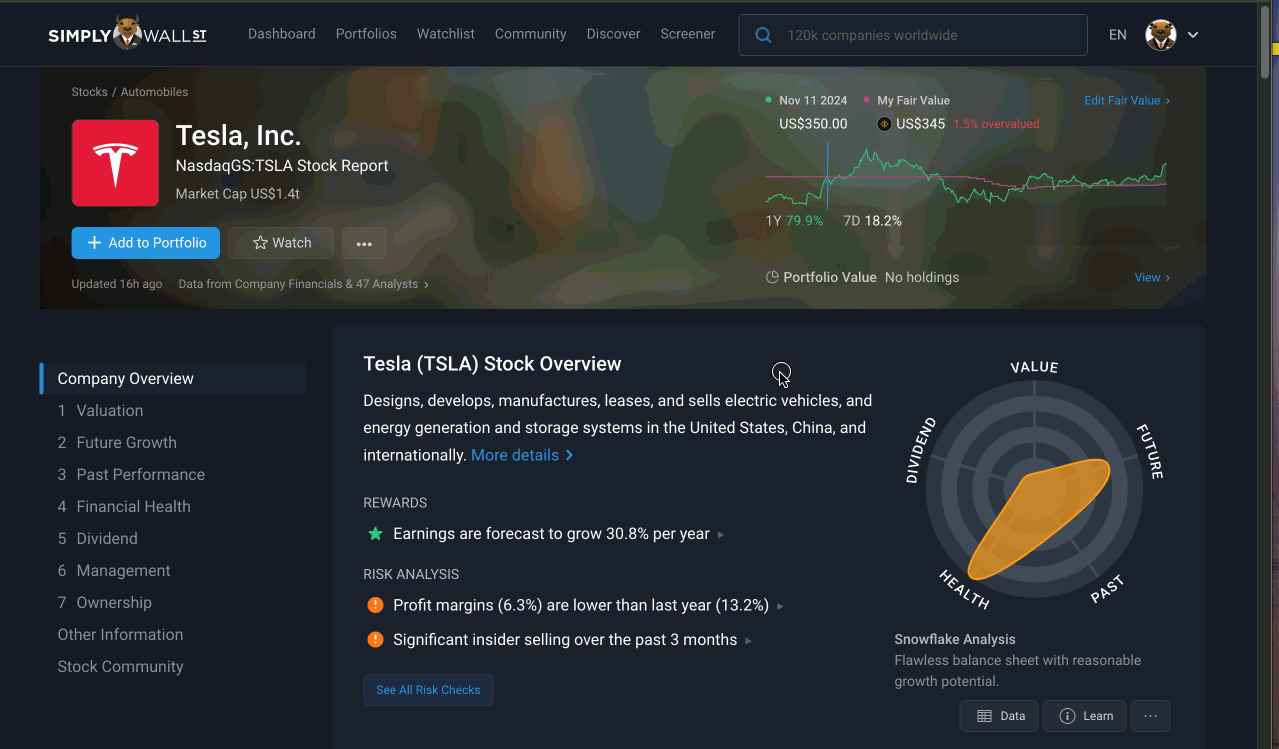Click the snowflake analysis radar chart
The height and width of the screenshot is (749, 1279).
[x=1034, y=488]
